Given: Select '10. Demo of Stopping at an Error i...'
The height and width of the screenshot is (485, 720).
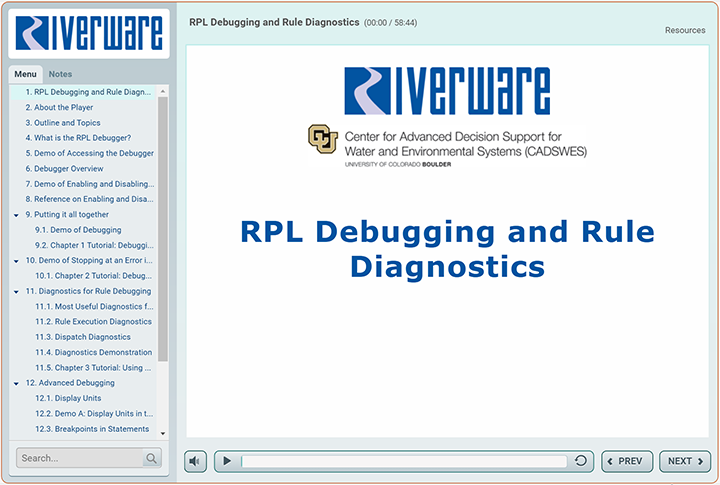Looking at the screenshot, I should click(x=89, y=260).
